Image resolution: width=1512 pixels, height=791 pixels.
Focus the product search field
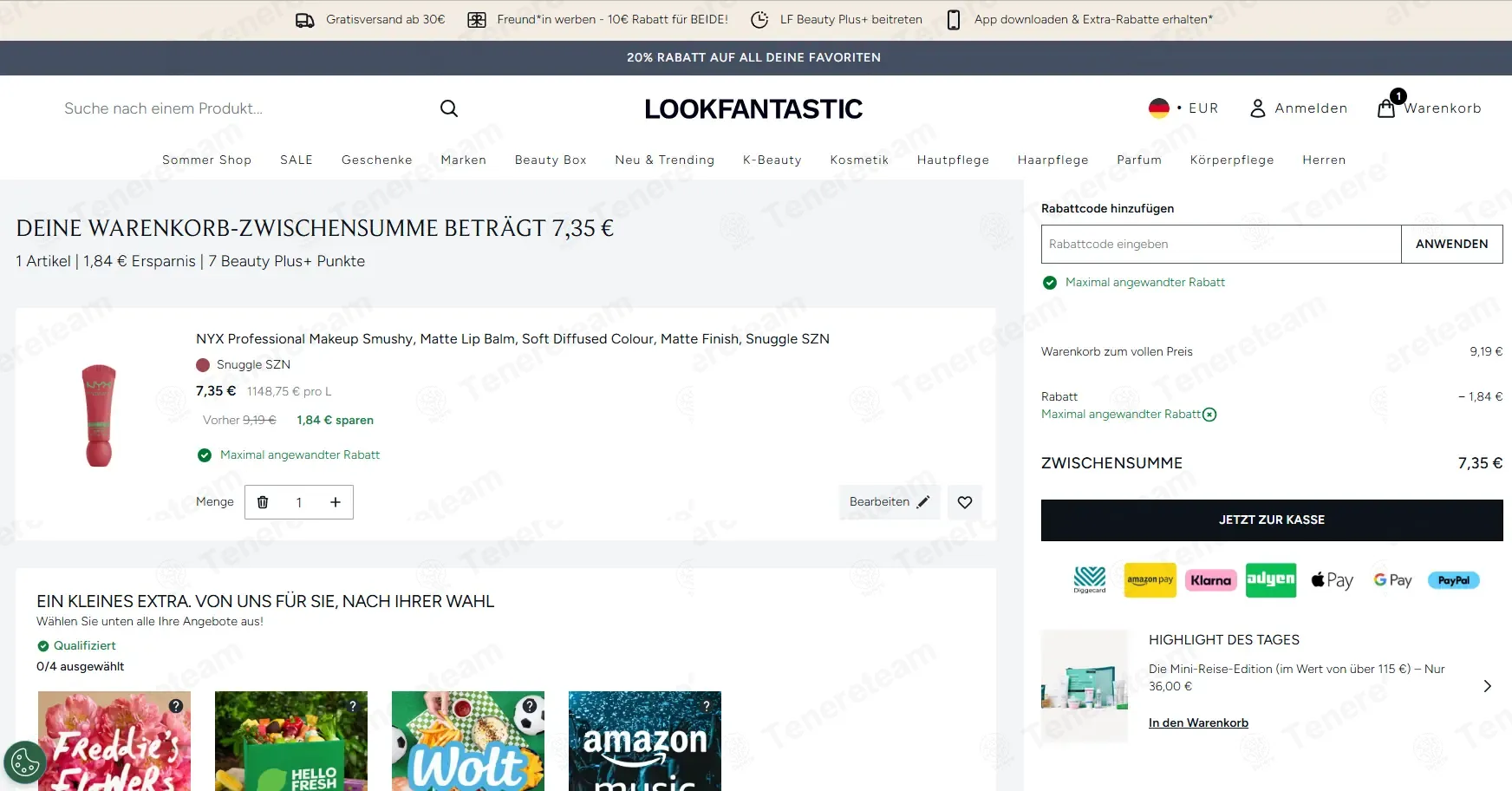point(243,108)
